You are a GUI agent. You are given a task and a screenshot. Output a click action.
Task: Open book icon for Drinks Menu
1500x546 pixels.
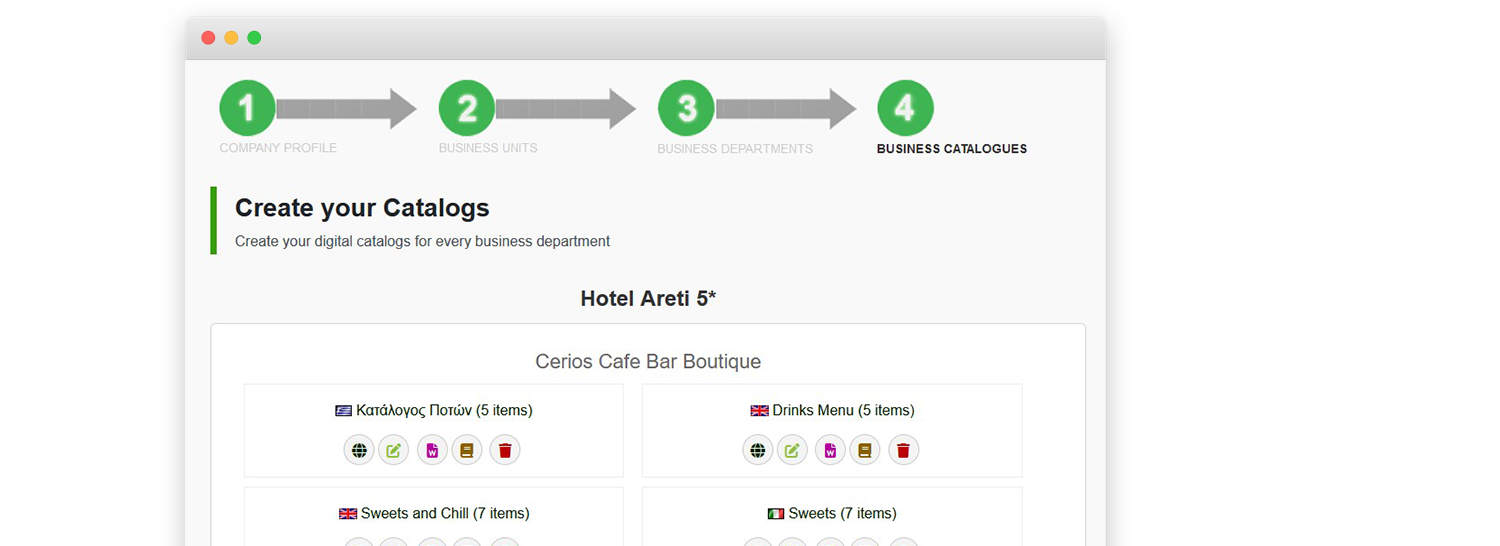865,450
